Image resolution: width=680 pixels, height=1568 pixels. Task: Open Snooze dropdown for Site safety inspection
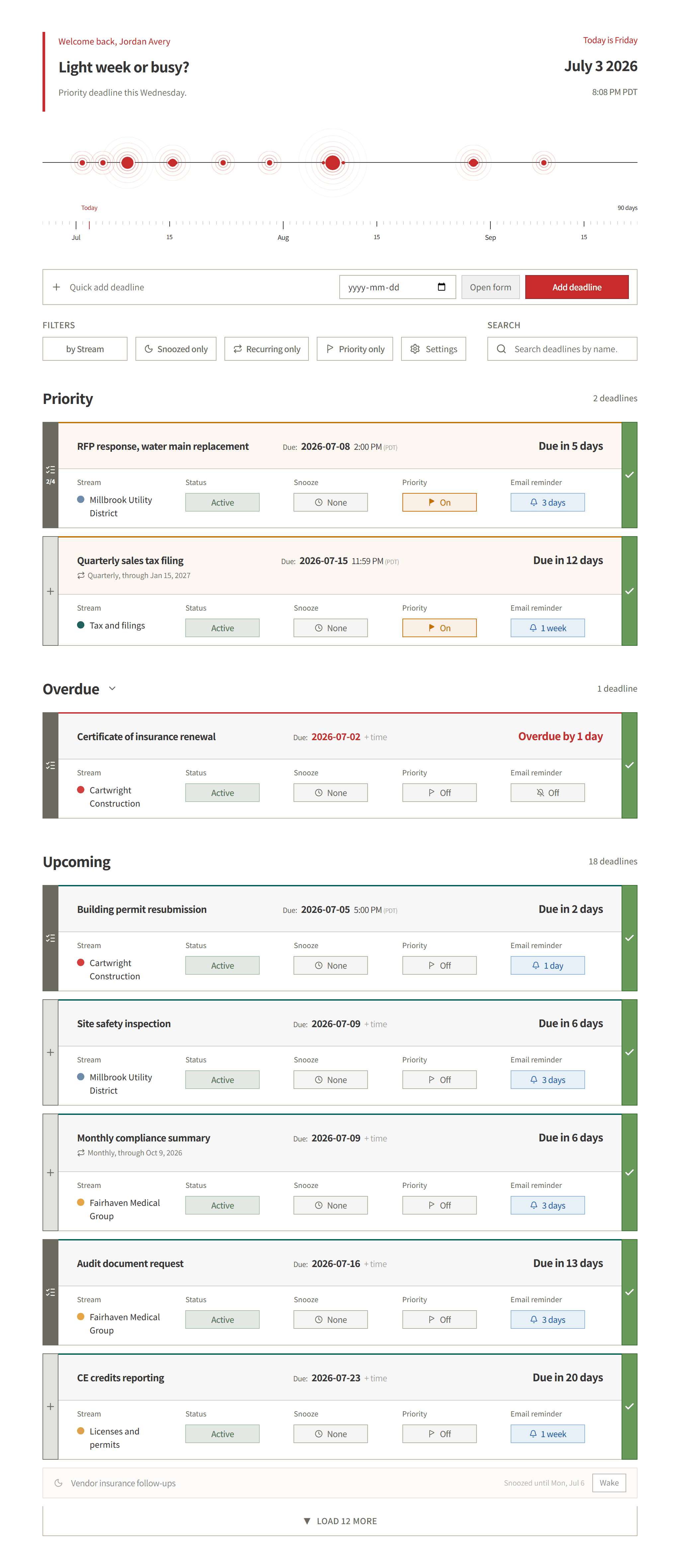click(x=331, y=1080)
